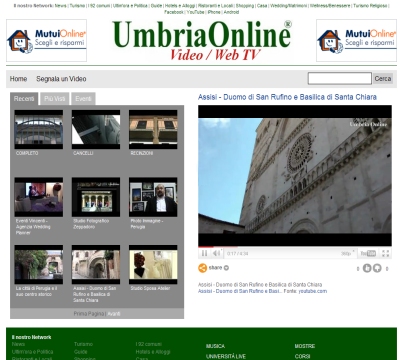This screenshot has height=360, width=405.
Task: Open Studio Fotografico Zeppadoro thumbnail
Action: pyautogui.click(x=96, y=197)
